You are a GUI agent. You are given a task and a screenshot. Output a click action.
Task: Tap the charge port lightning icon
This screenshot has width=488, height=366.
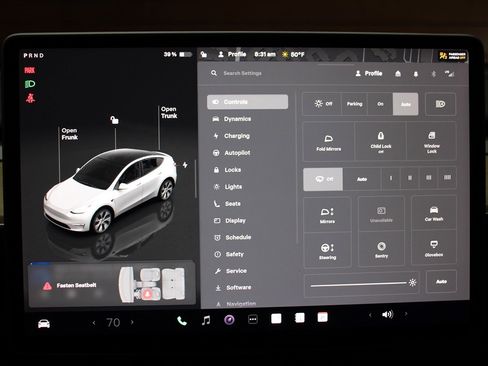point(185,165)
